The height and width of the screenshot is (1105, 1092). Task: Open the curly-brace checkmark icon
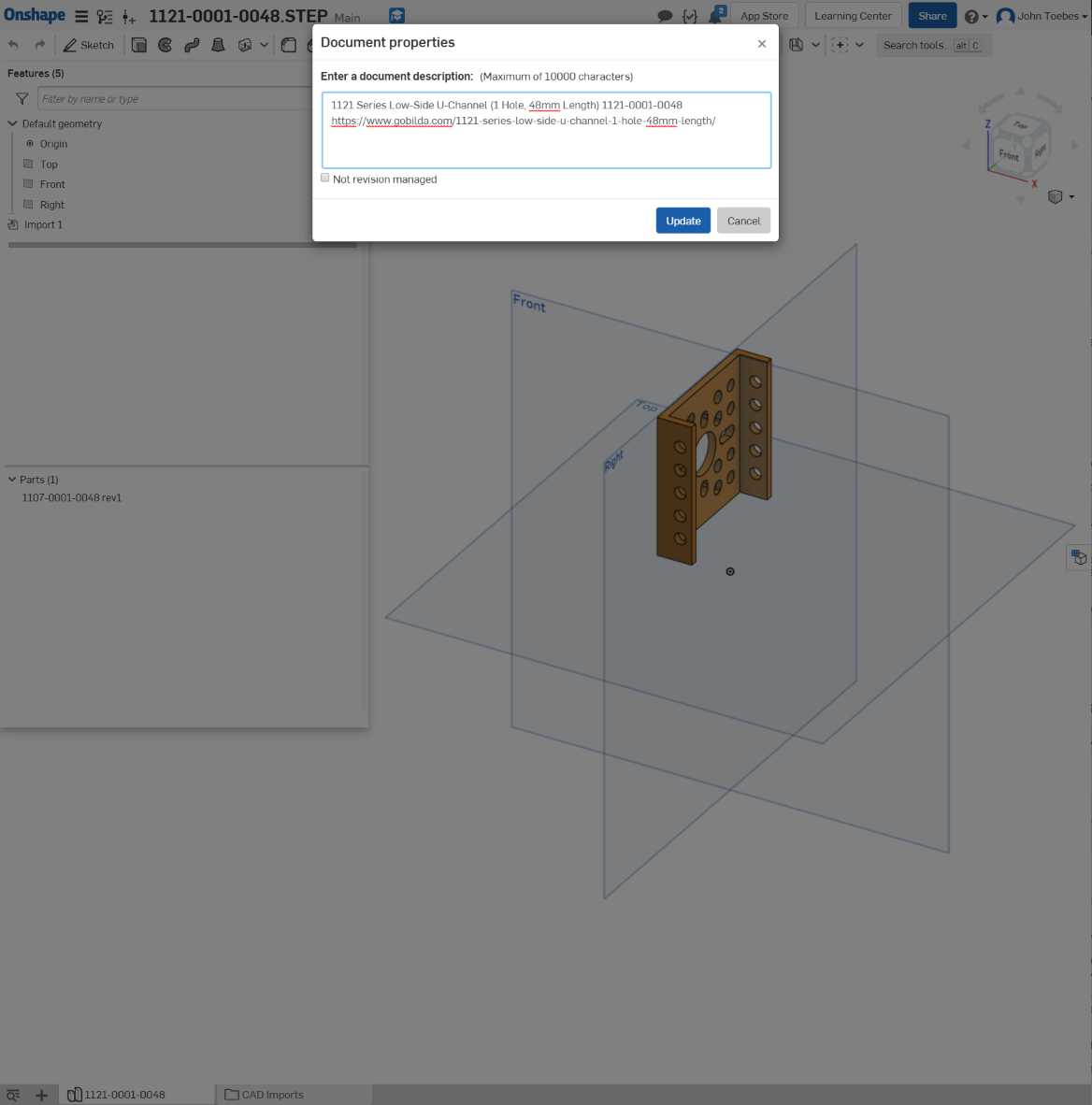[x=690, y=16]
